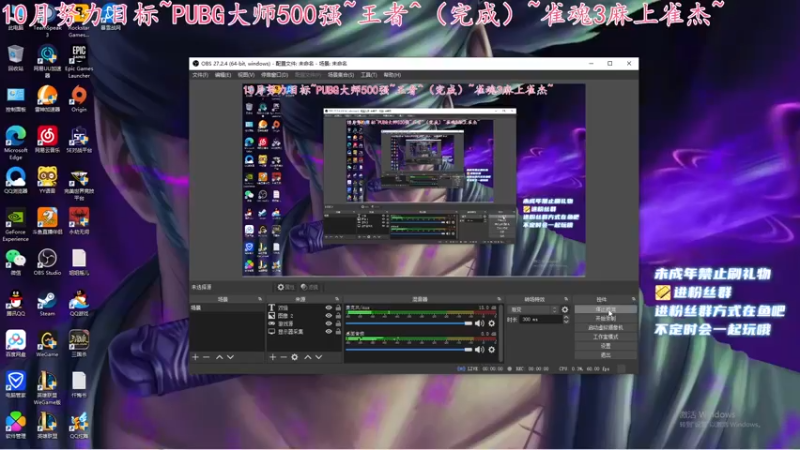
Task: Pop out the Scenes dock panel
Action: (260, 299)
